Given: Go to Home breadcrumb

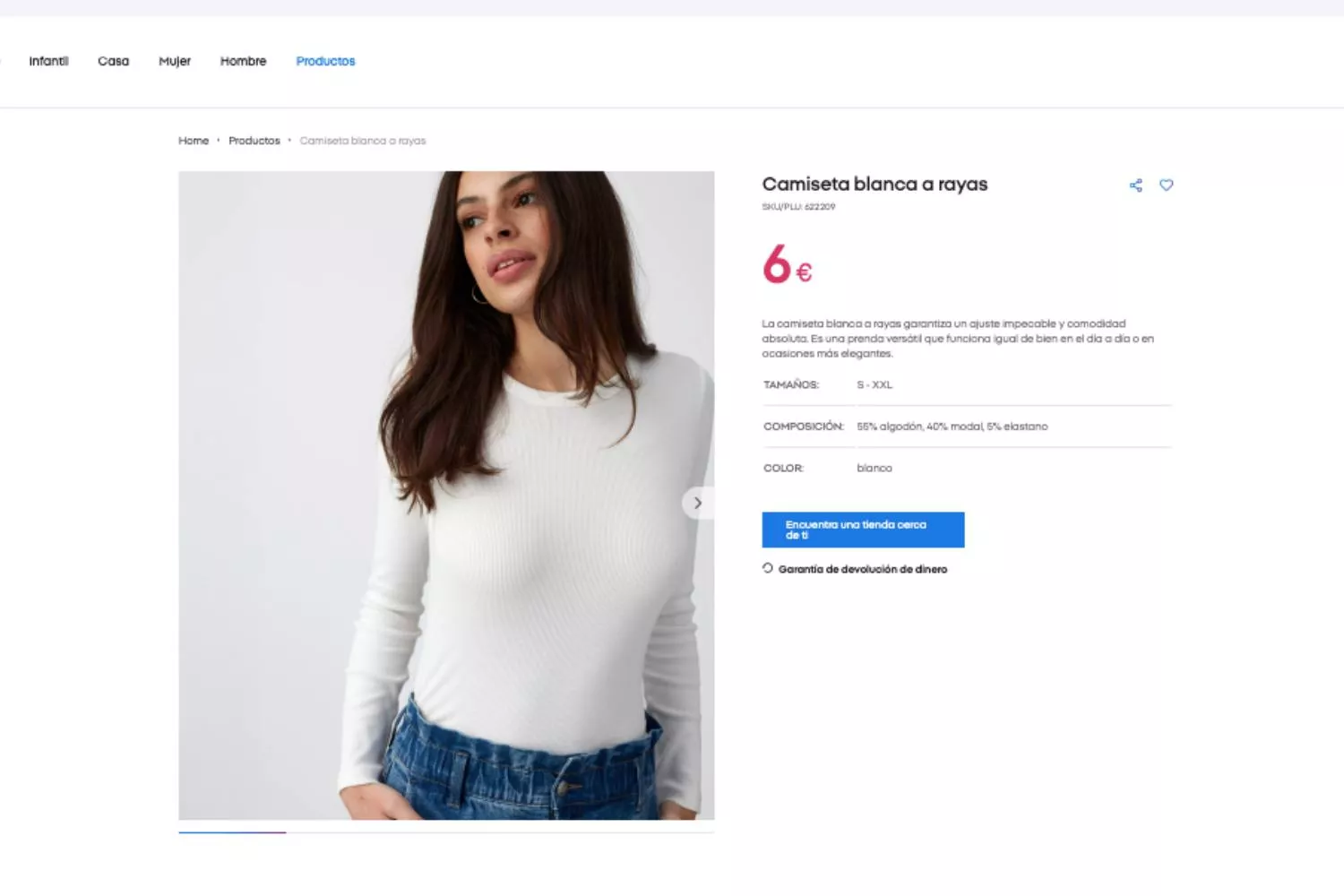Looking at the screenshot, I should [194, 141].
